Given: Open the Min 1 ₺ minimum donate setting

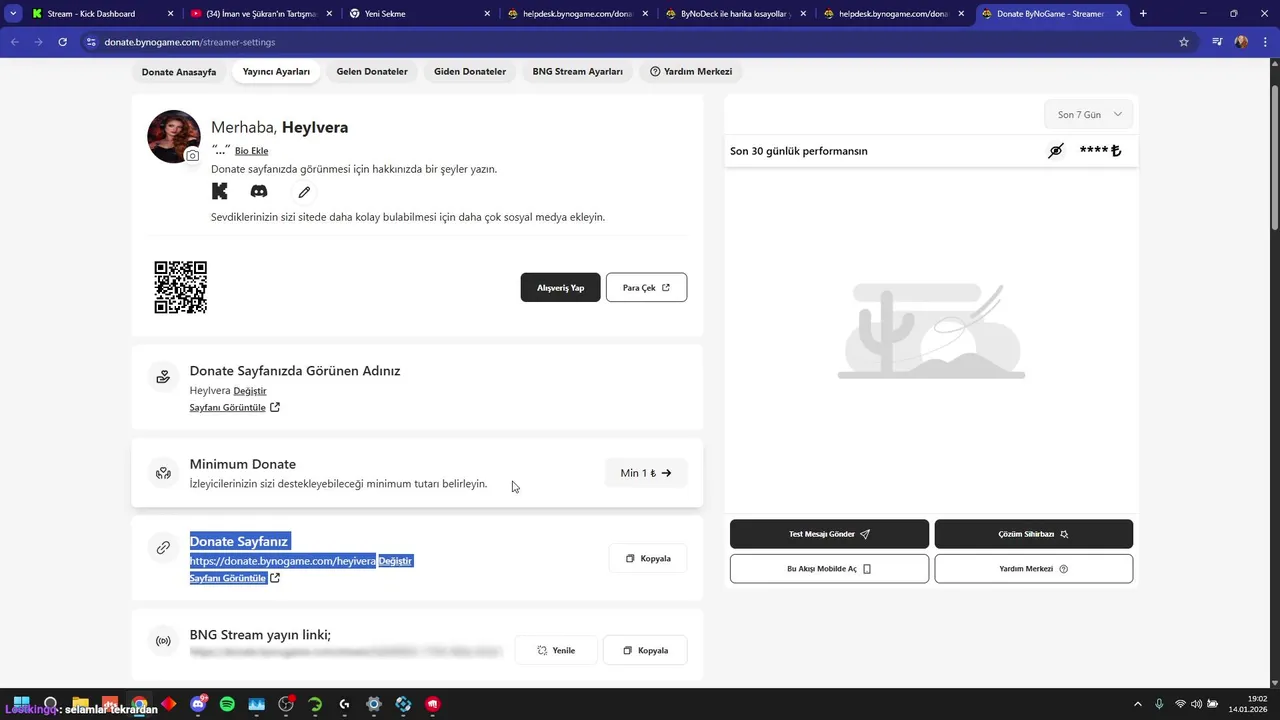Looking at the screenshot, I should pos(646,473).
